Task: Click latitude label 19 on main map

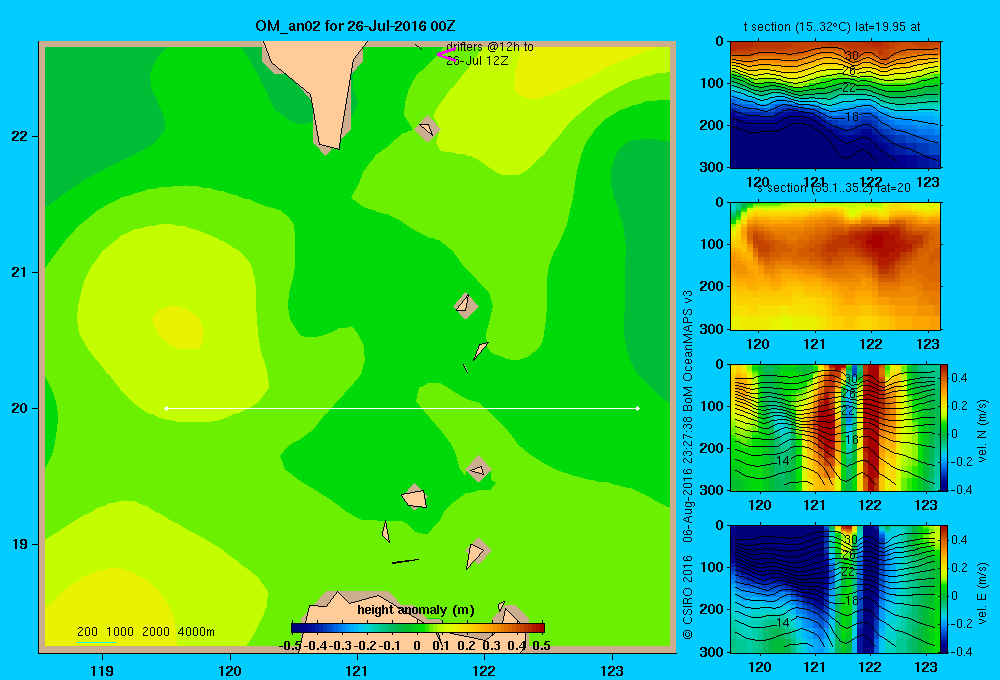Action: [20, 544]
